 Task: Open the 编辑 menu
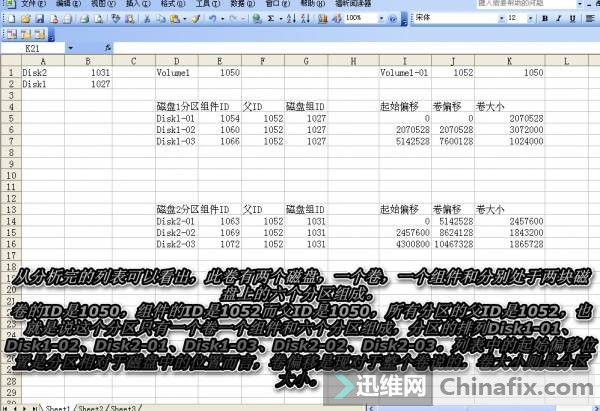click(x=68, y=4)
